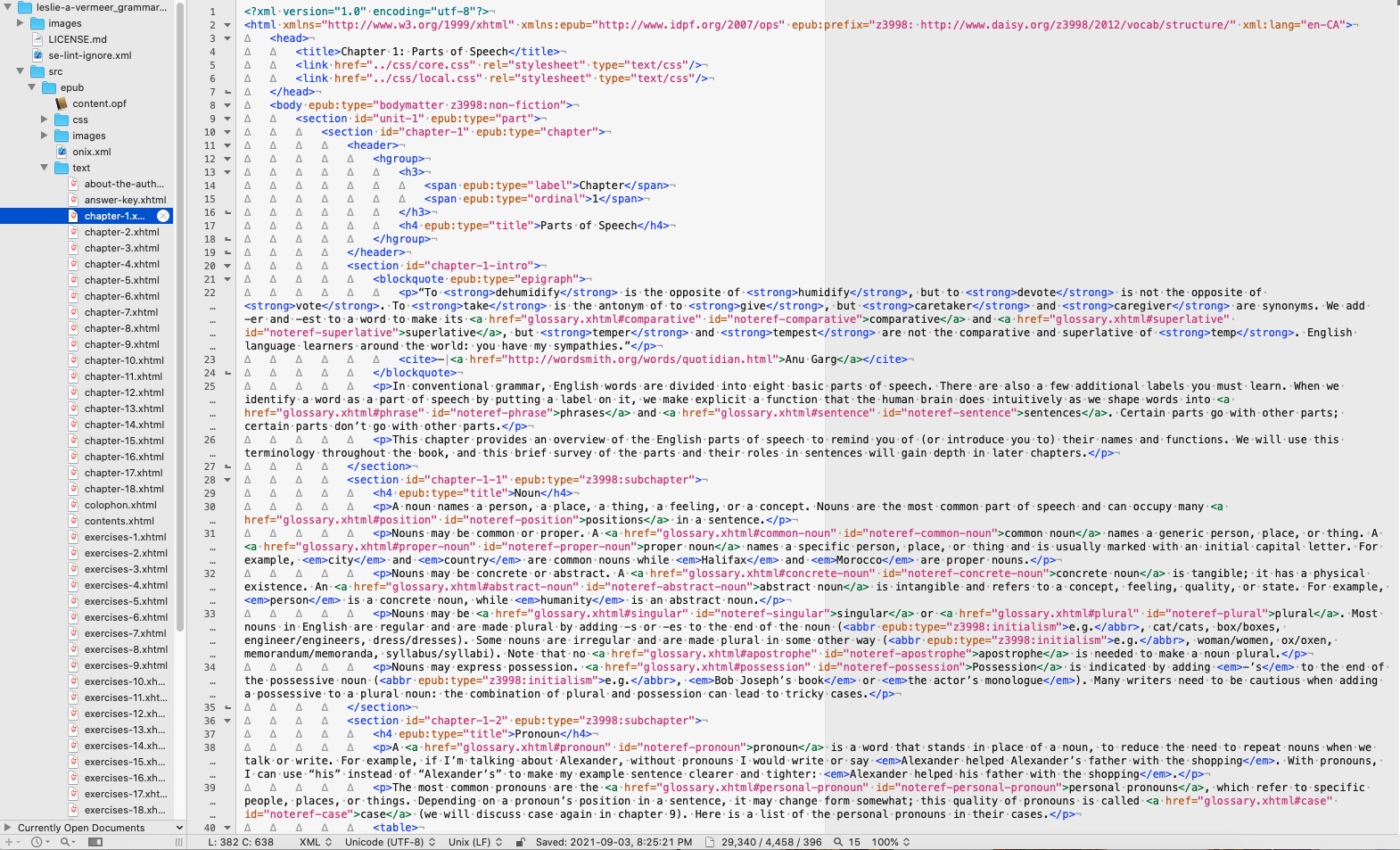Click the close icon on chapter-1 file
This screenshot has width=1400, height=850.
[163, 216]
